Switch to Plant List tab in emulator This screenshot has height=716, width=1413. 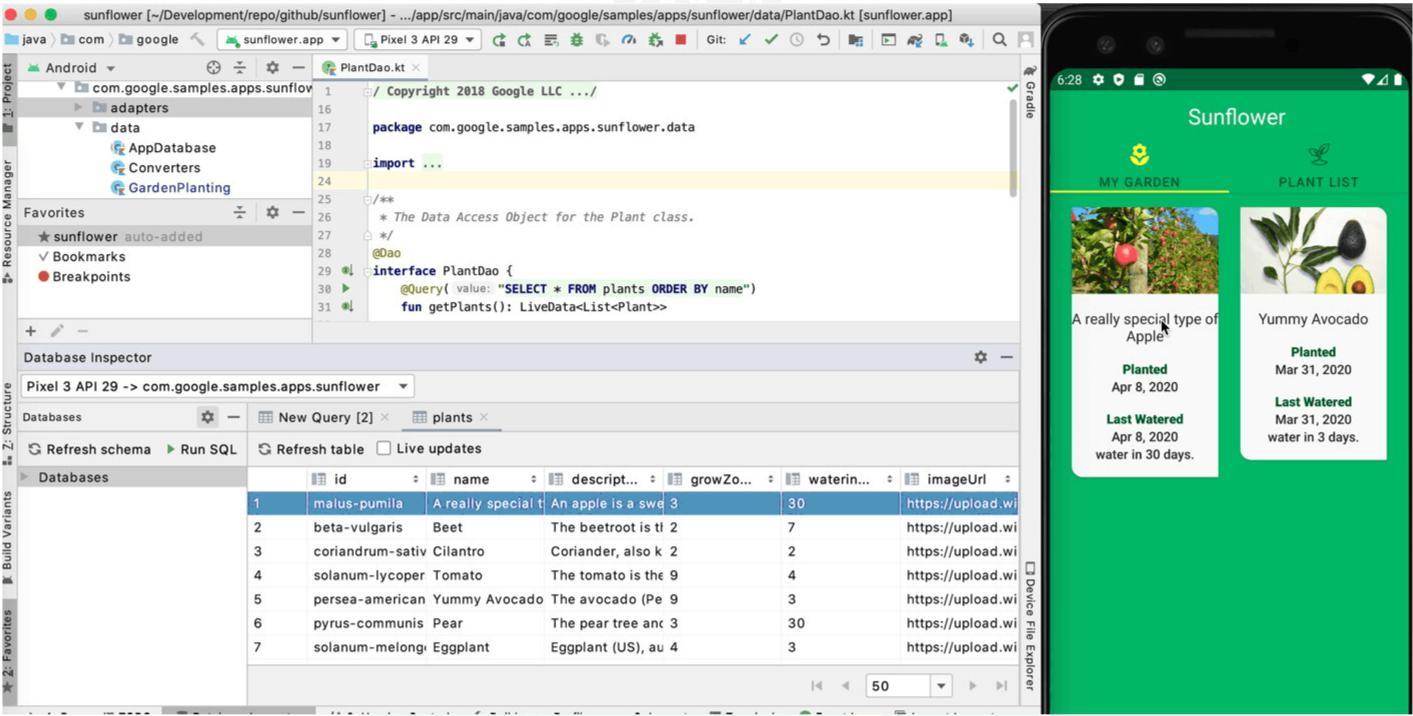1318,167
